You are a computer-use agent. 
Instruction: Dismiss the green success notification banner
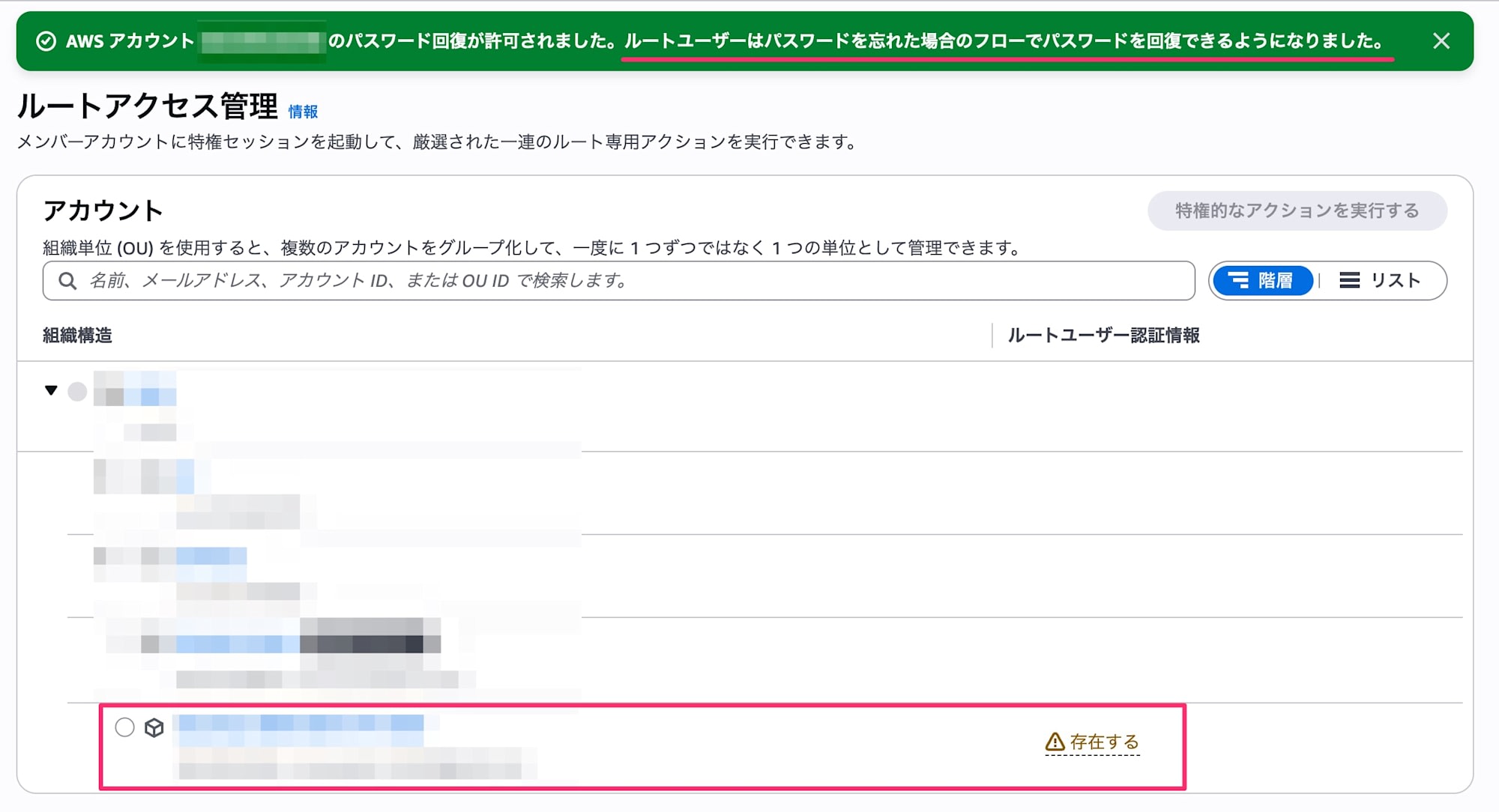1441,41
